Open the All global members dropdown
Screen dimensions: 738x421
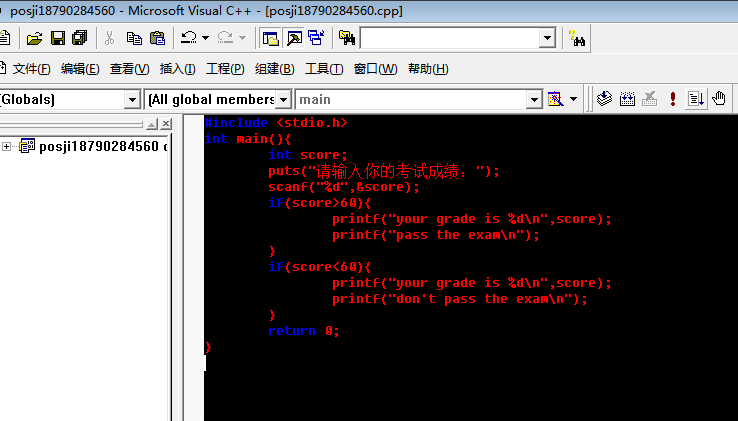(283, 99)
